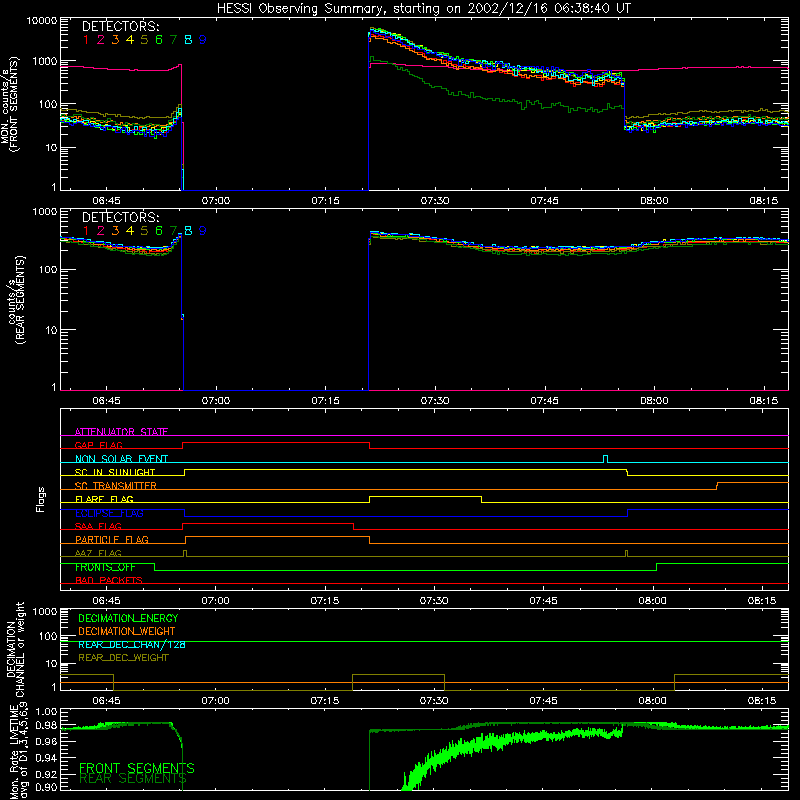Select detector number 9 in the front segments legend

tap(203, 40)
